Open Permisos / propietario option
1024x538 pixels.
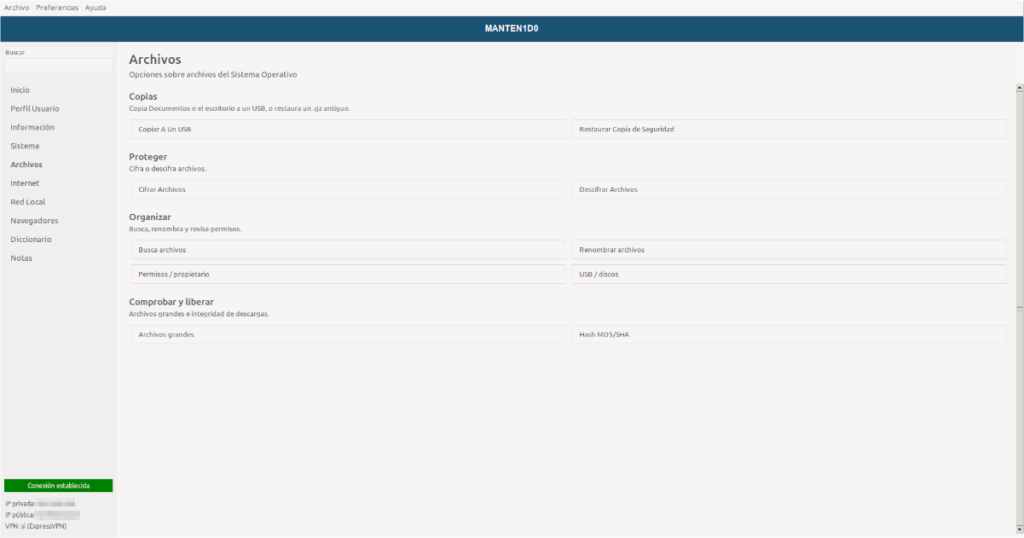[x=348, y=274]
